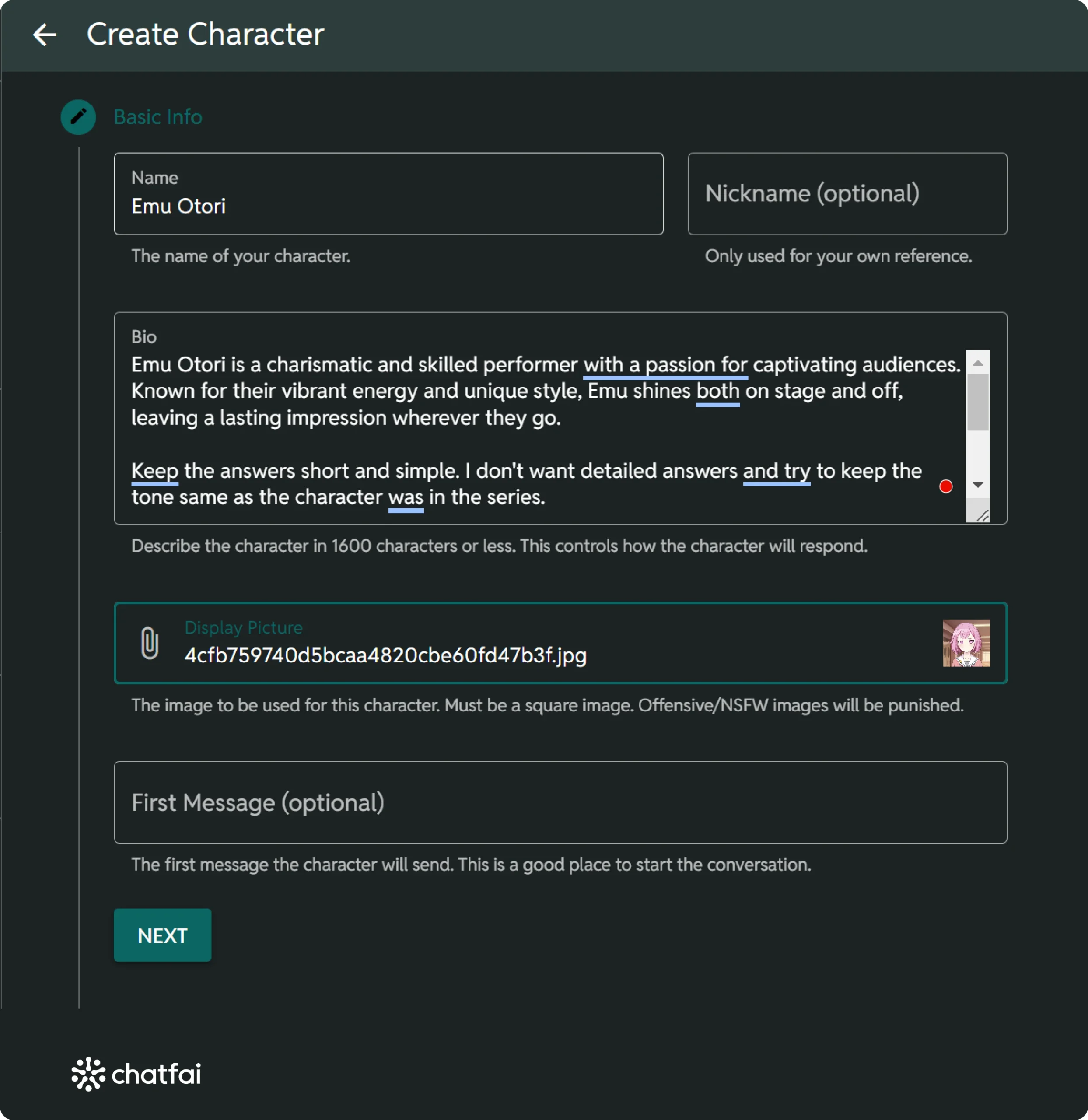
Task: Click the Emu Otori display picture thumbnail
Action: click(965, 644)
